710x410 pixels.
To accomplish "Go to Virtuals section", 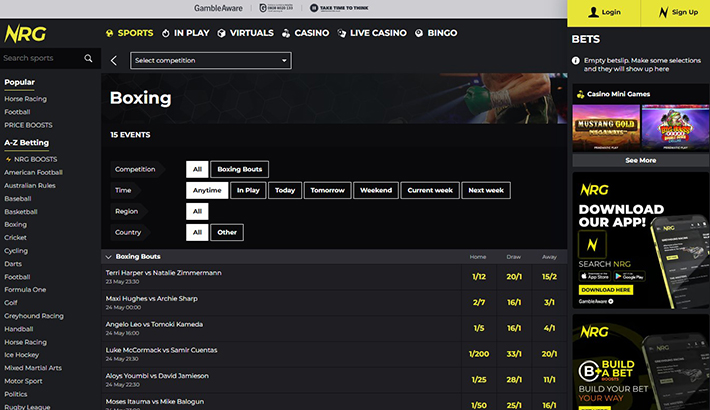I will point(245,33).
